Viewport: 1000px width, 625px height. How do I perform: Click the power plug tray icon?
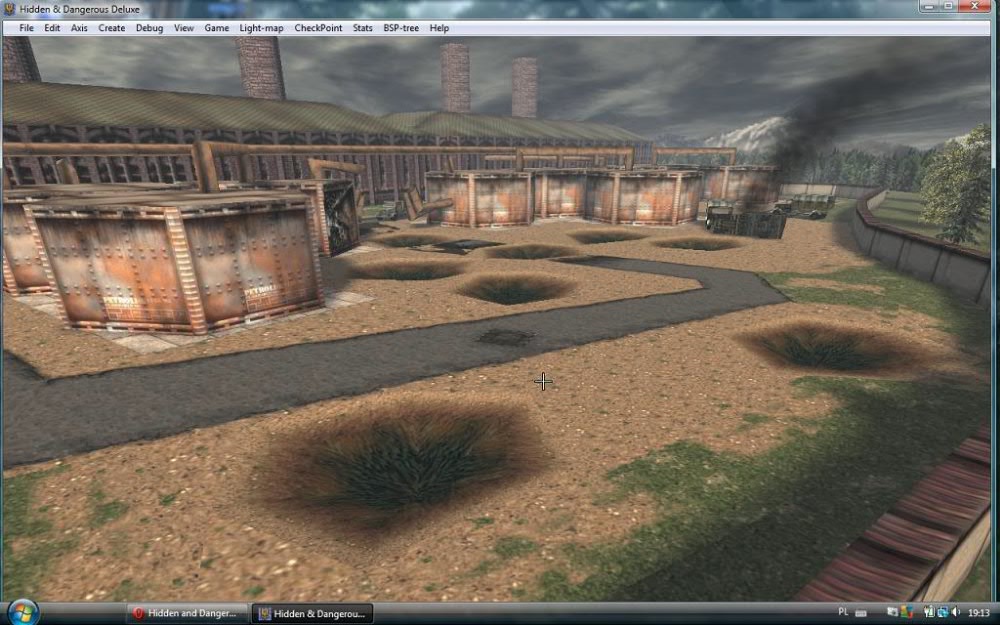click(x=929, y=612)
